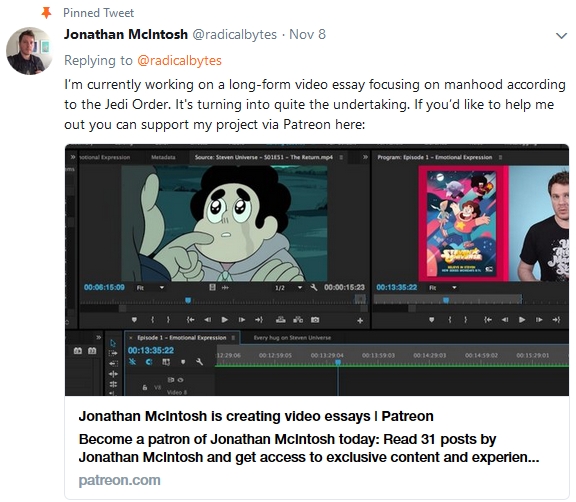Click the timeline playhead at 00:13:29:04
The width and height of the screenshot is (576, 502).
coord(338,362)
